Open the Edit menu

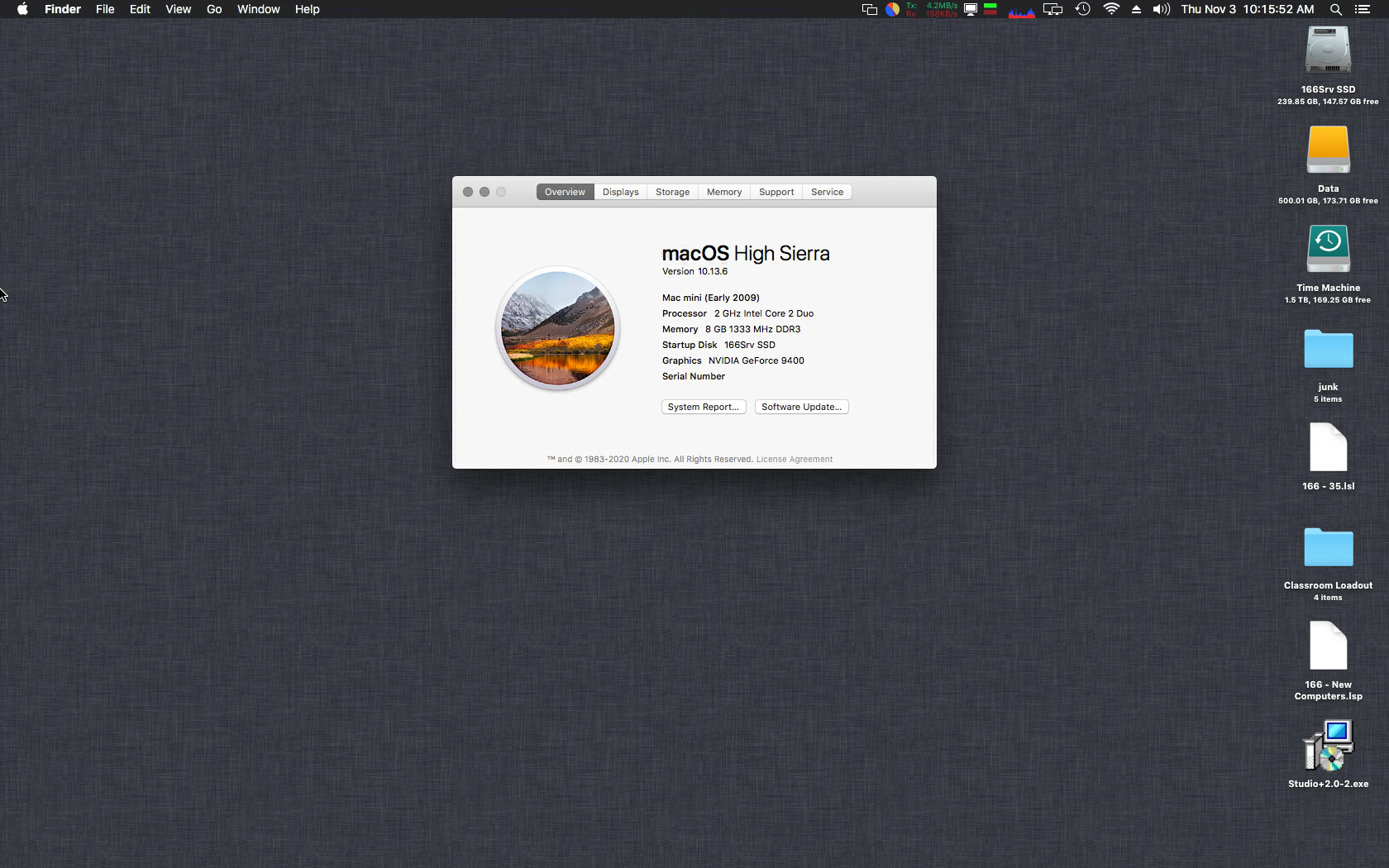coord(140,9)
